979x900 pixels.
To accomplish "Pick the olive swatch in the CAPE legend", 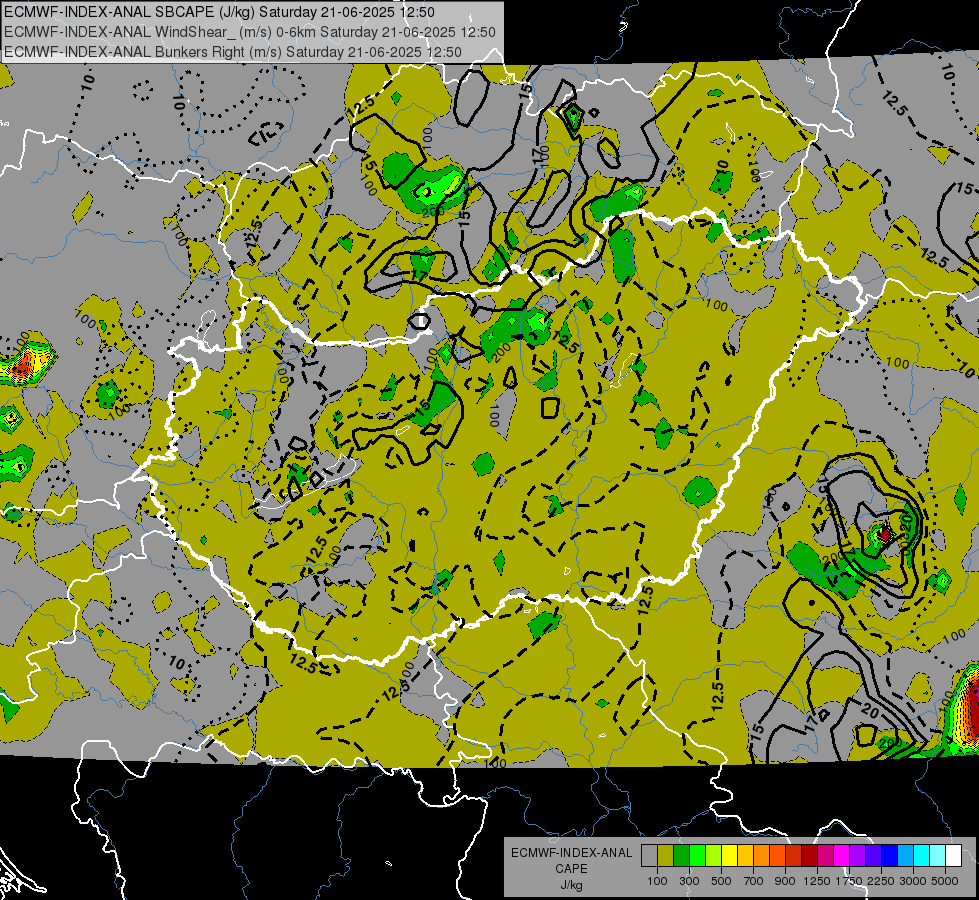I will pos(666,856).
